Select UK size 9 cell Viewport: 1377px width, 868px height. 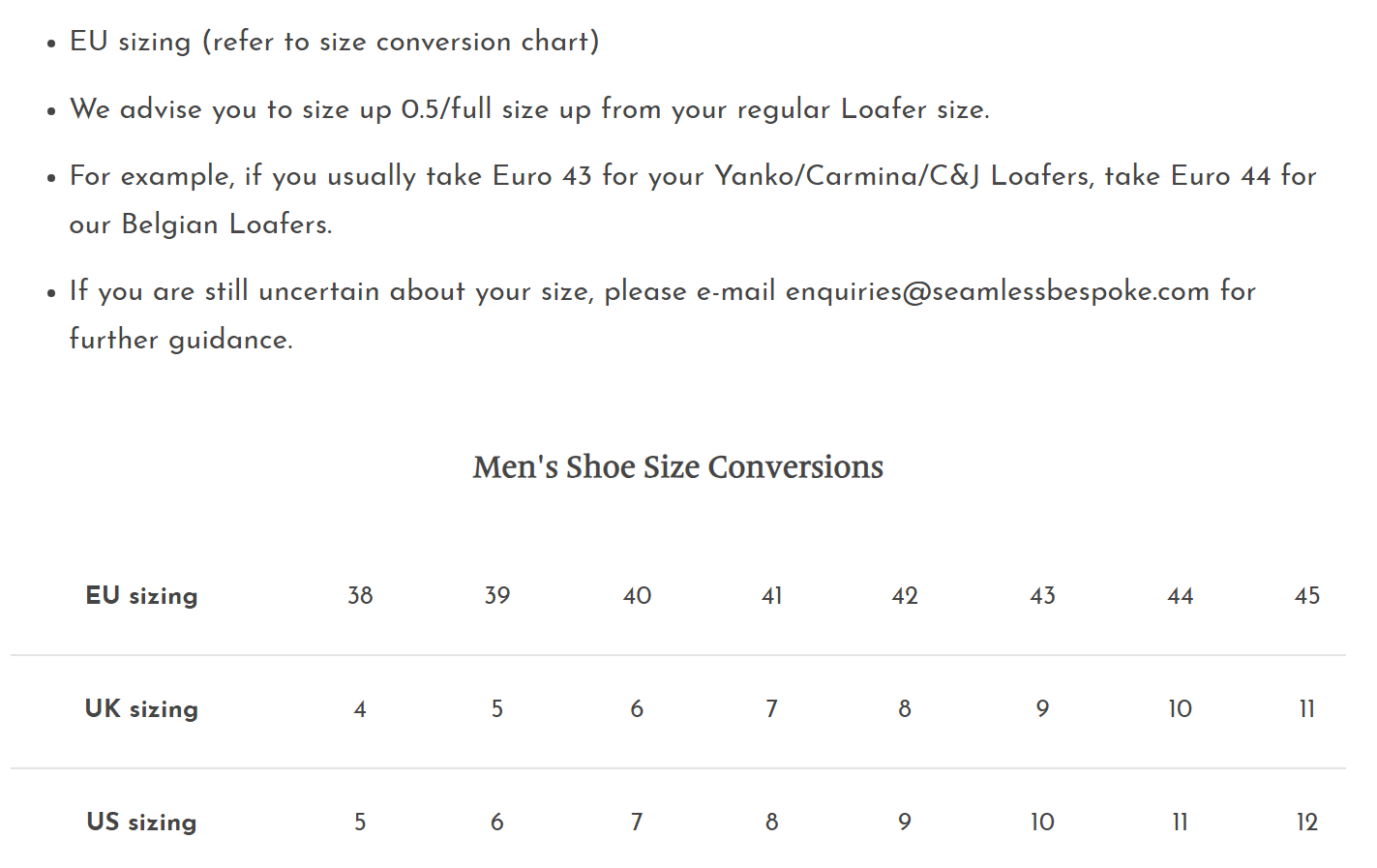[x=1042, y=709]
